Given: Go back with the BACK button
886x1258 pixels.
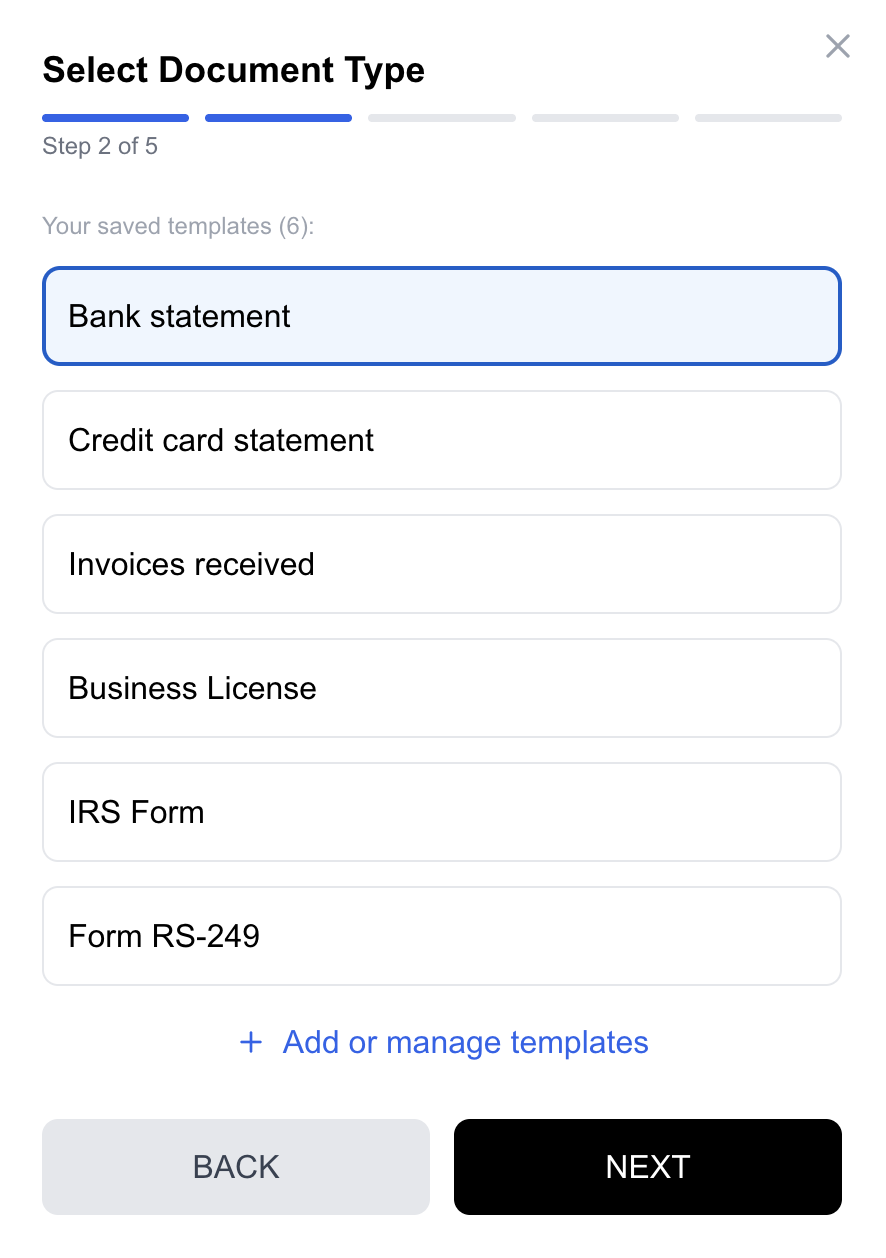Looking at the screenshot, I should coord(236,1167).
